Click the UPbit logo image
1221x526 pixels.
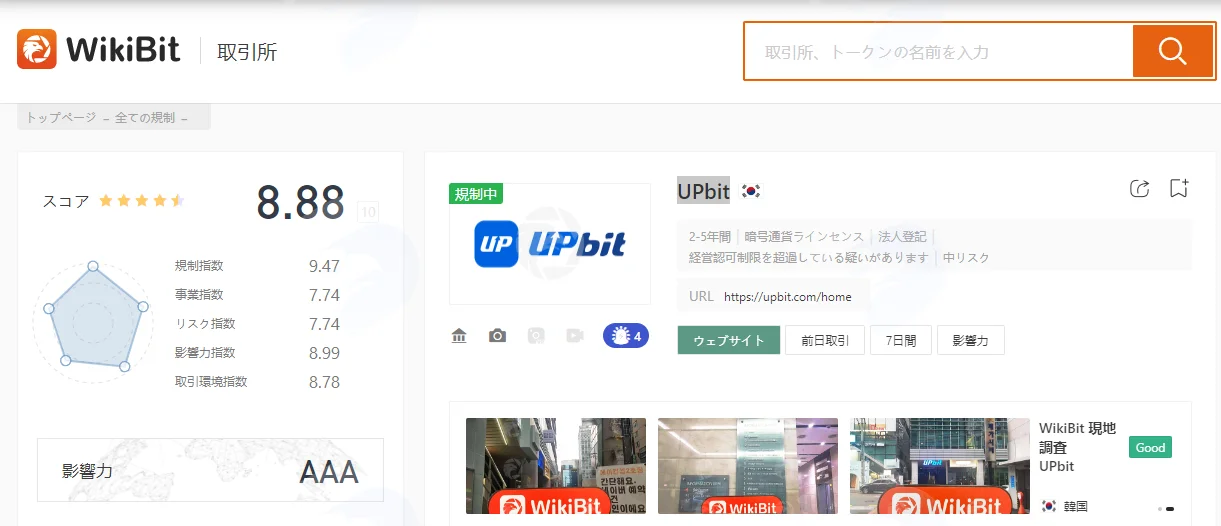(x=549, y=244)
